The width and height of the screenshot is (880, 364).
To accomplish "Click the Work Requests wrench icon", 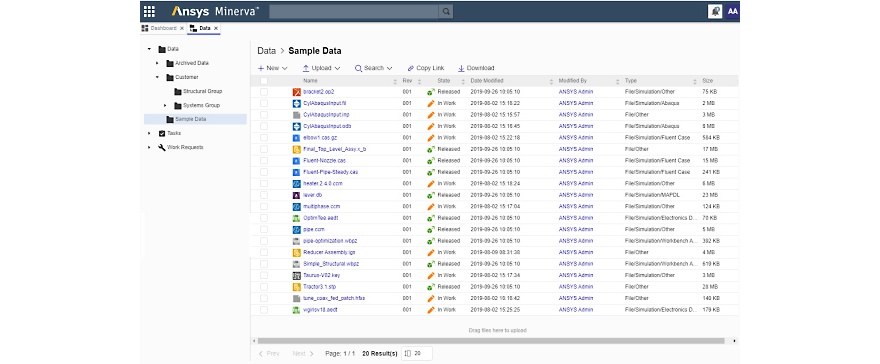I will tap(162, 148).
